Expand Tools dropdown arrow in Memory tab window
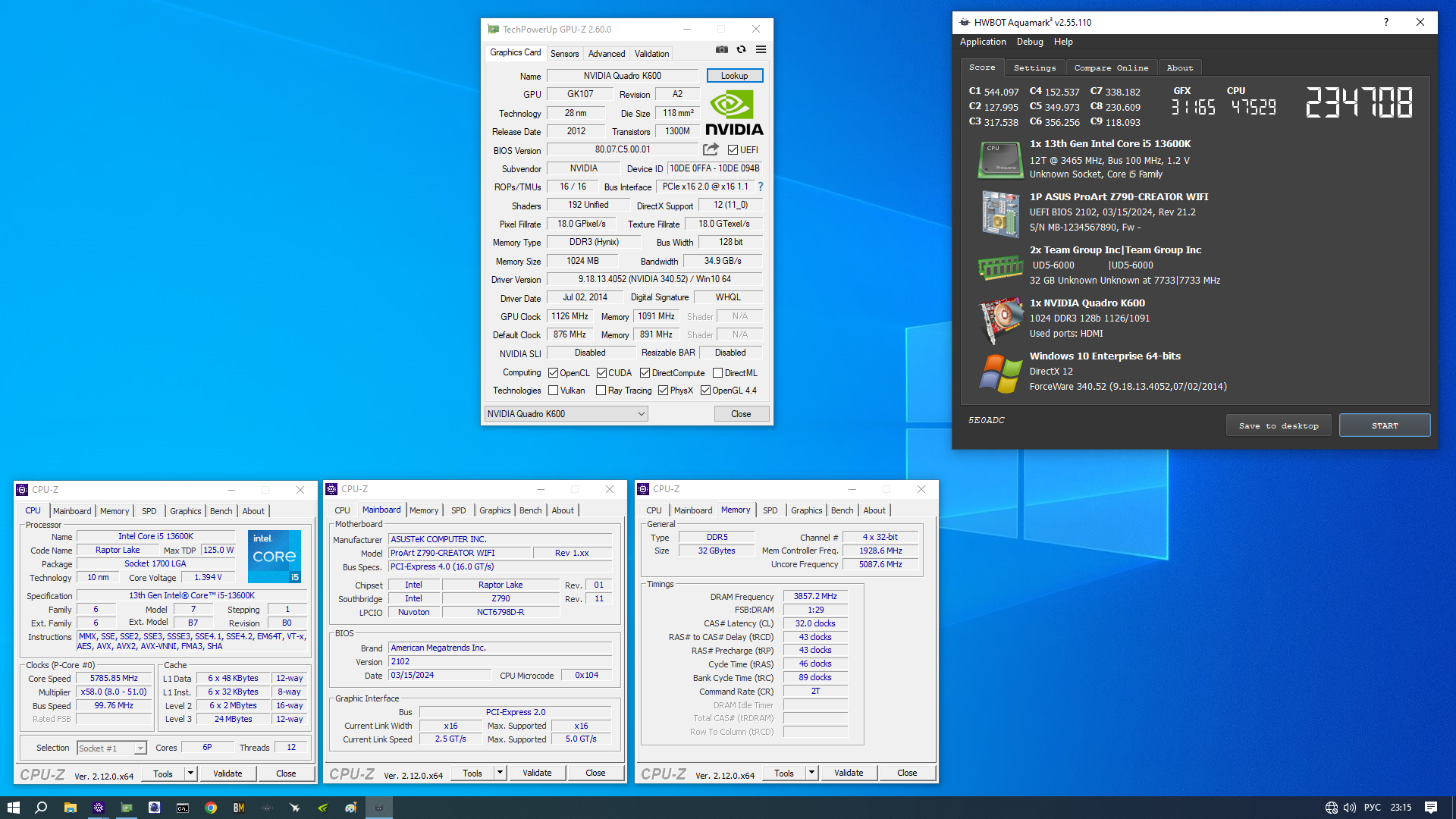 click(x=811, y=773)
